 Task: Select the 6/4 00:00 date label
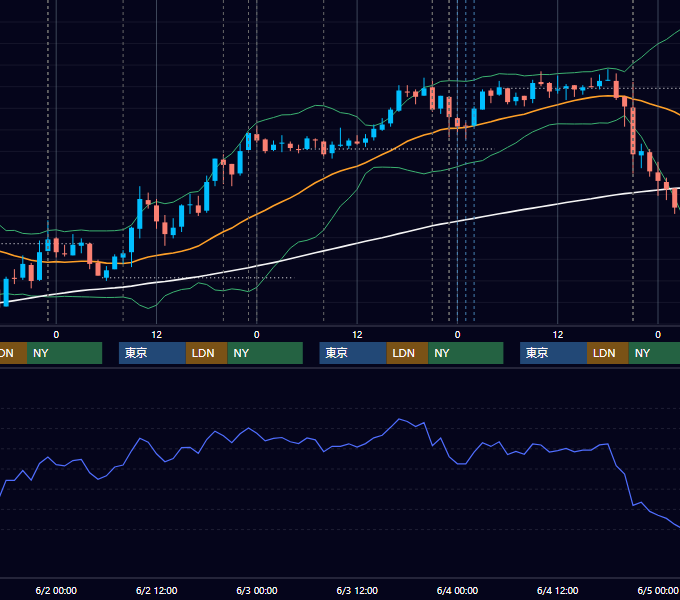click(x=458, y=590)
